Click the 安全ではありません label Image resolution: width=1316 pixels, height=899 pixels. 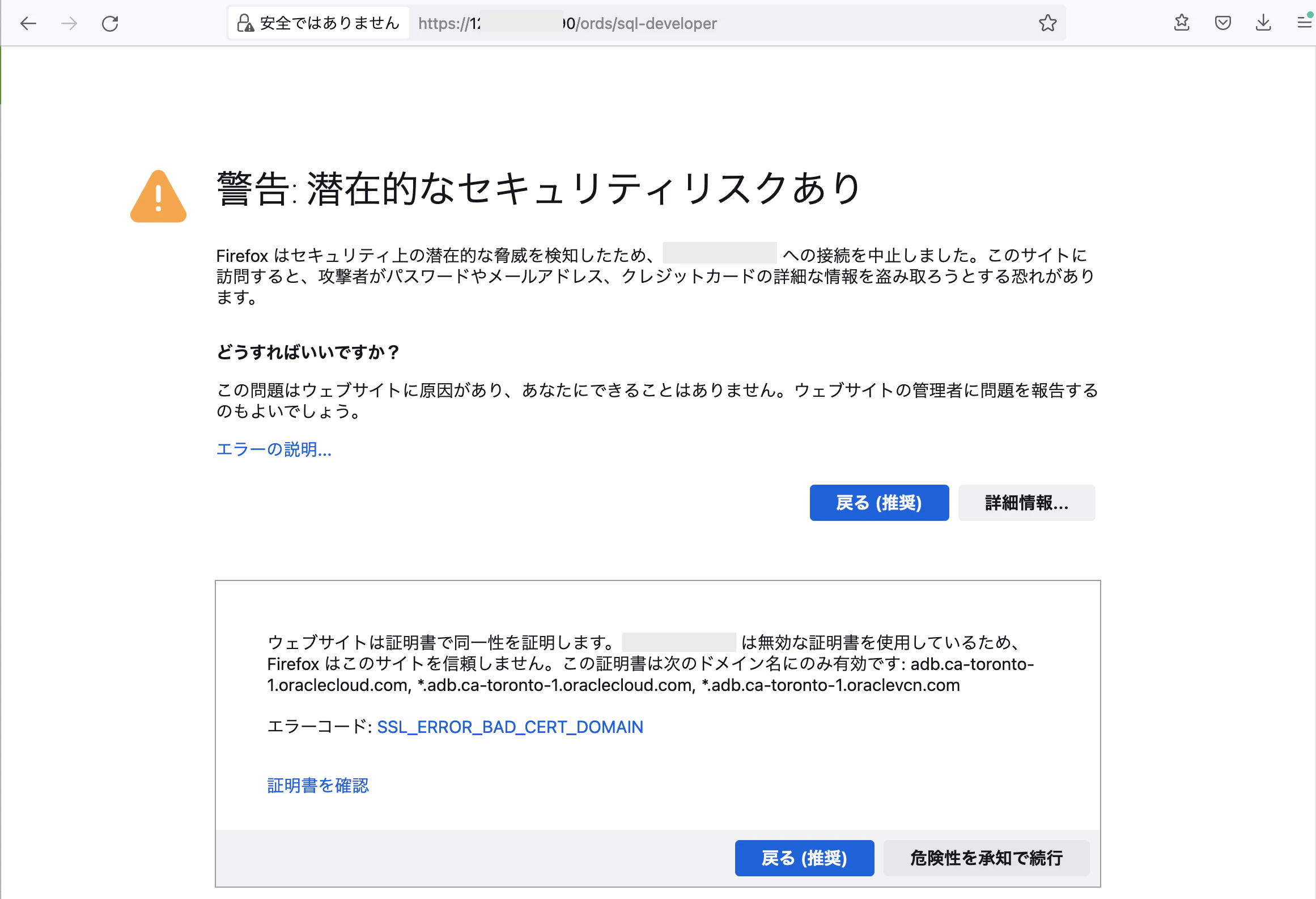[x=330, y=23]
